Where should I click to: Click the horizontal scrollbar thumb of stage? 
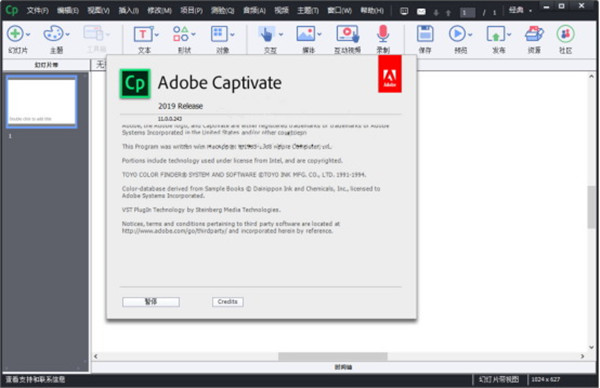(333, 356)
